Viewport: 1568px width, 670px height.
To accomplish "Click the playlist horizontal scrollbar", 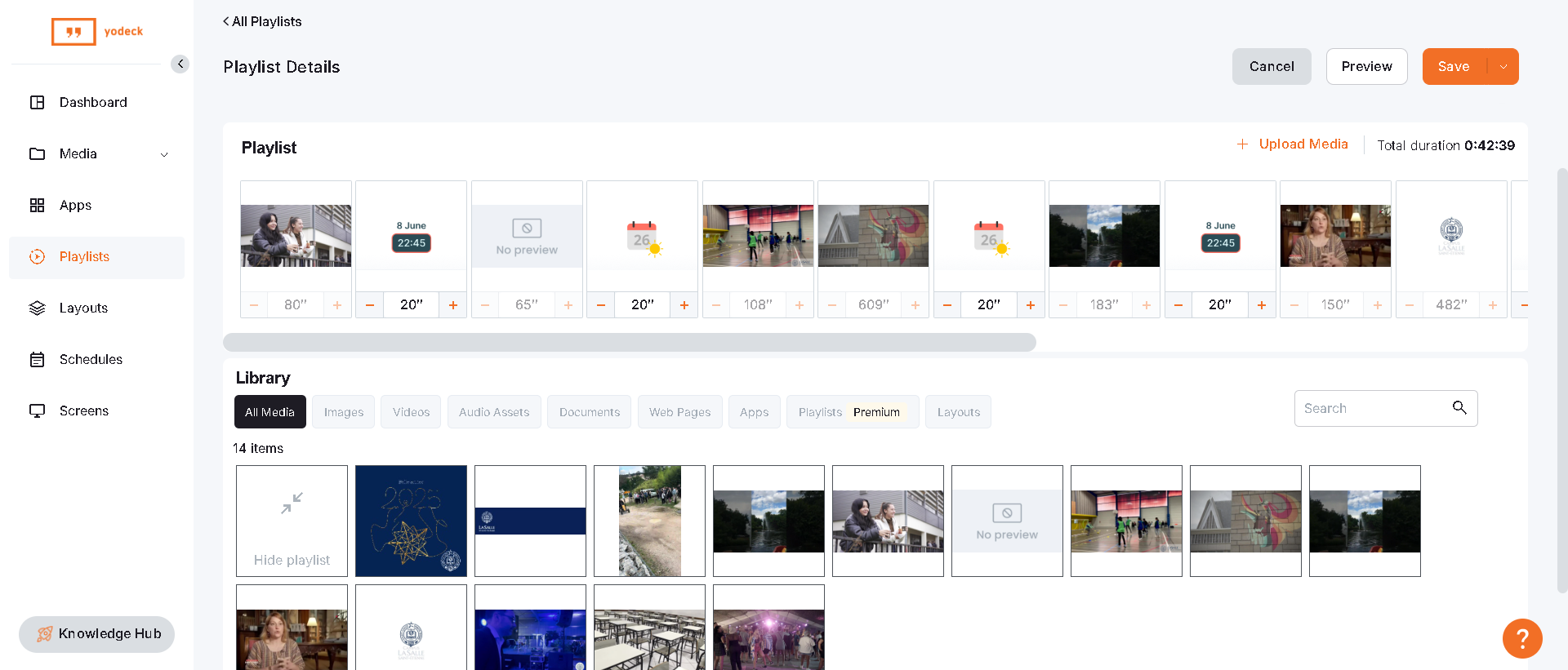I will 629,342.
